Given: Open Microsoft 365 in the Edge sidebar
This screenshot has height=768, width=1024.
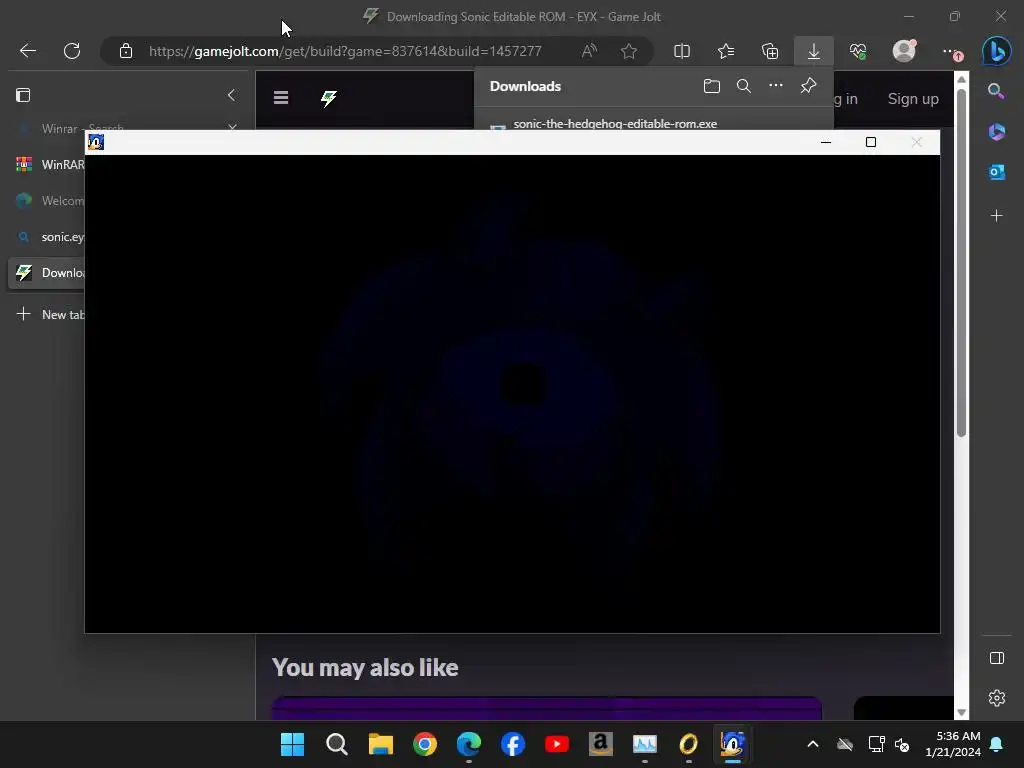Looking at the screenshot, I should [997, 132].
